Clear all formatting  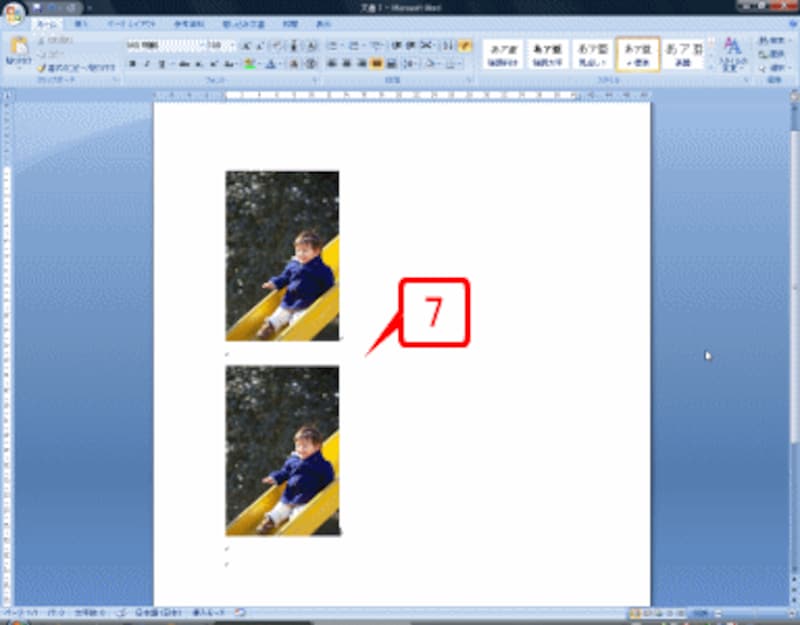point(277,46)
